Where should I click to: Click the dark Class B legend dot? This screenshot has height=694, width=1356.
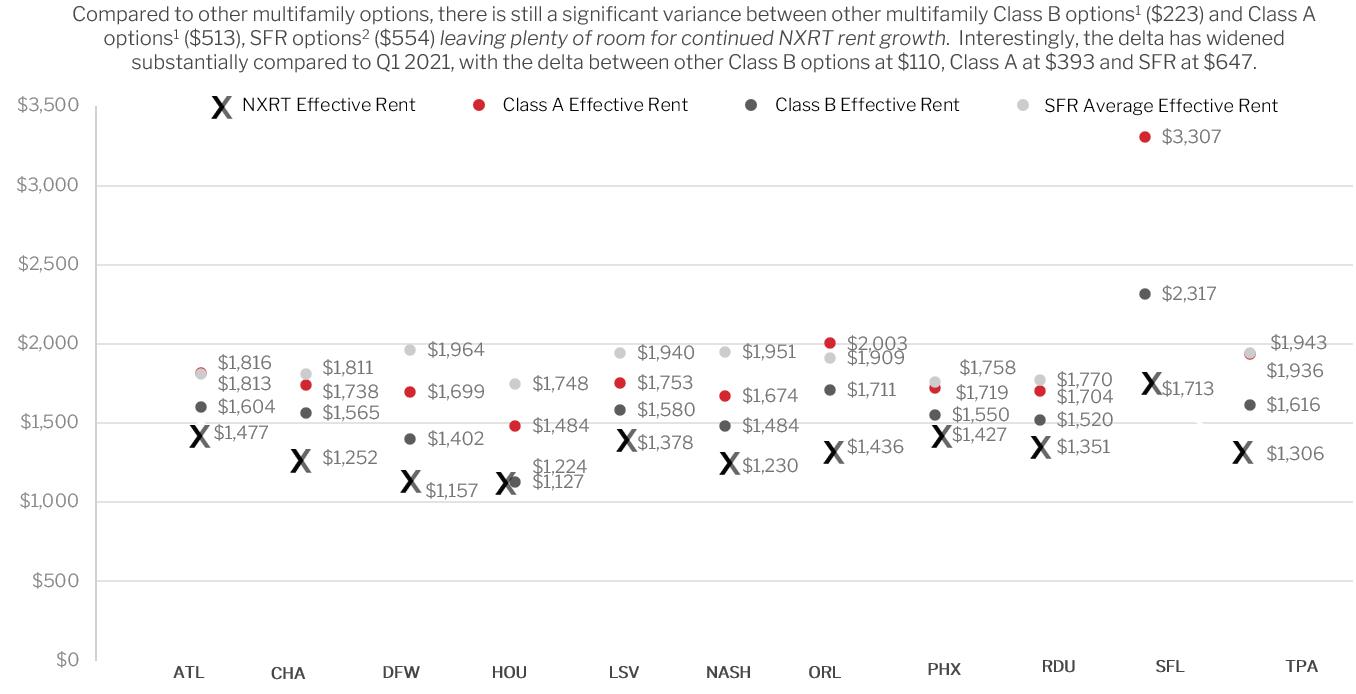coord(751,105)
